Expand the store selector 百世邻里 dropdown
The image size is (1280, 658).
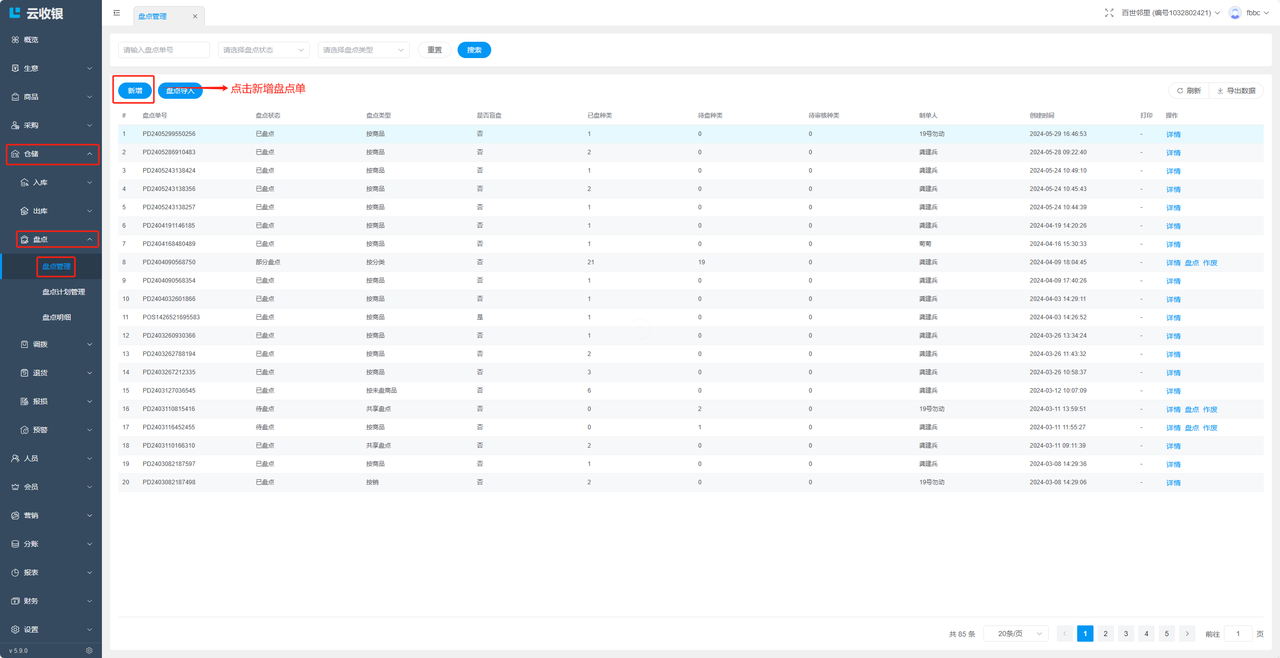1170,13
